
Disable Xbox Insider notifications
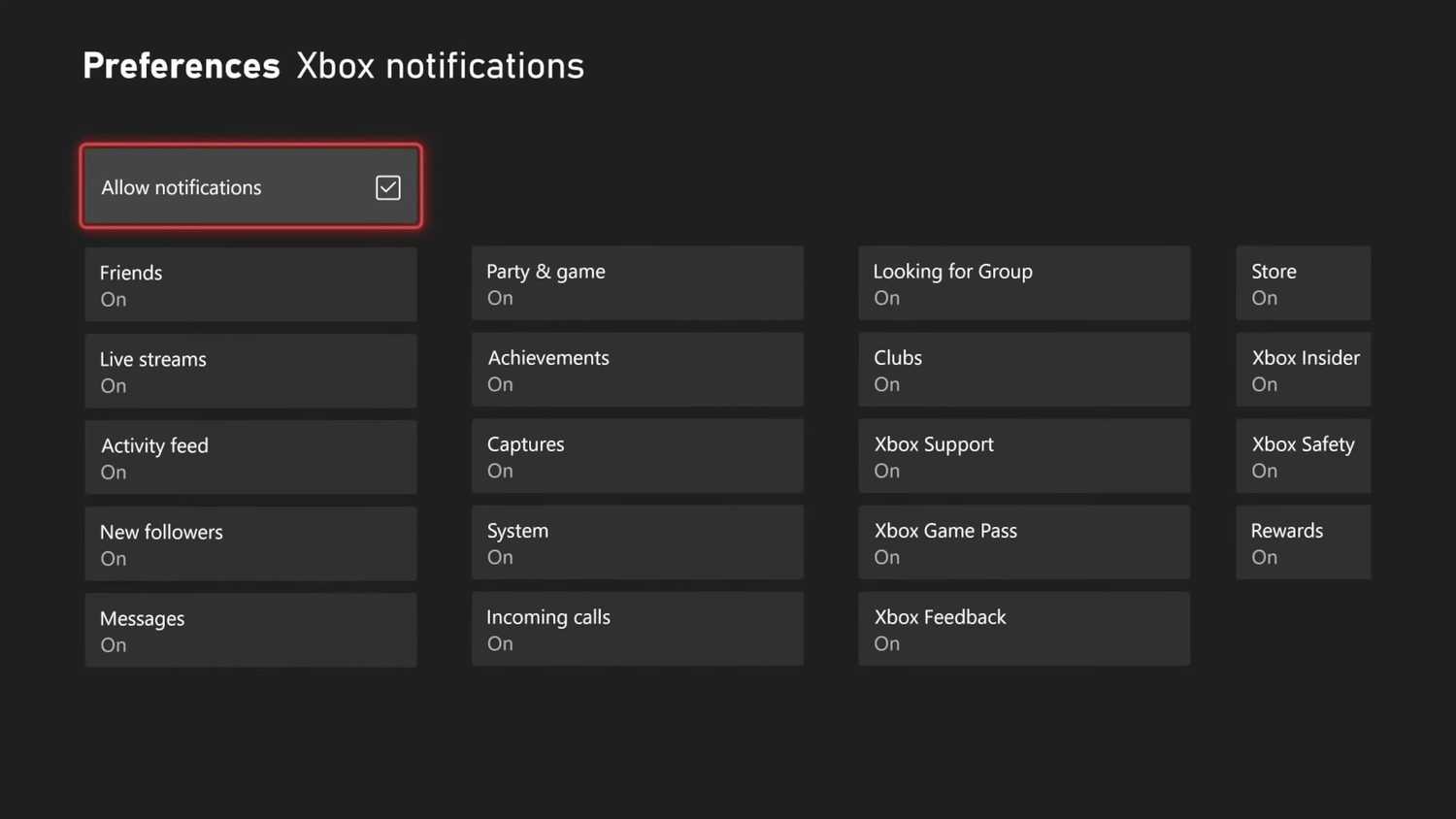point(1303,369)
